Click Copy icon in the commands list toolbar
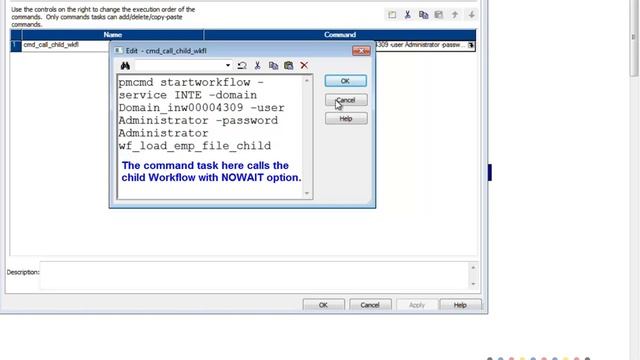The width and height of the screenshot is (640, 360). 423,15
